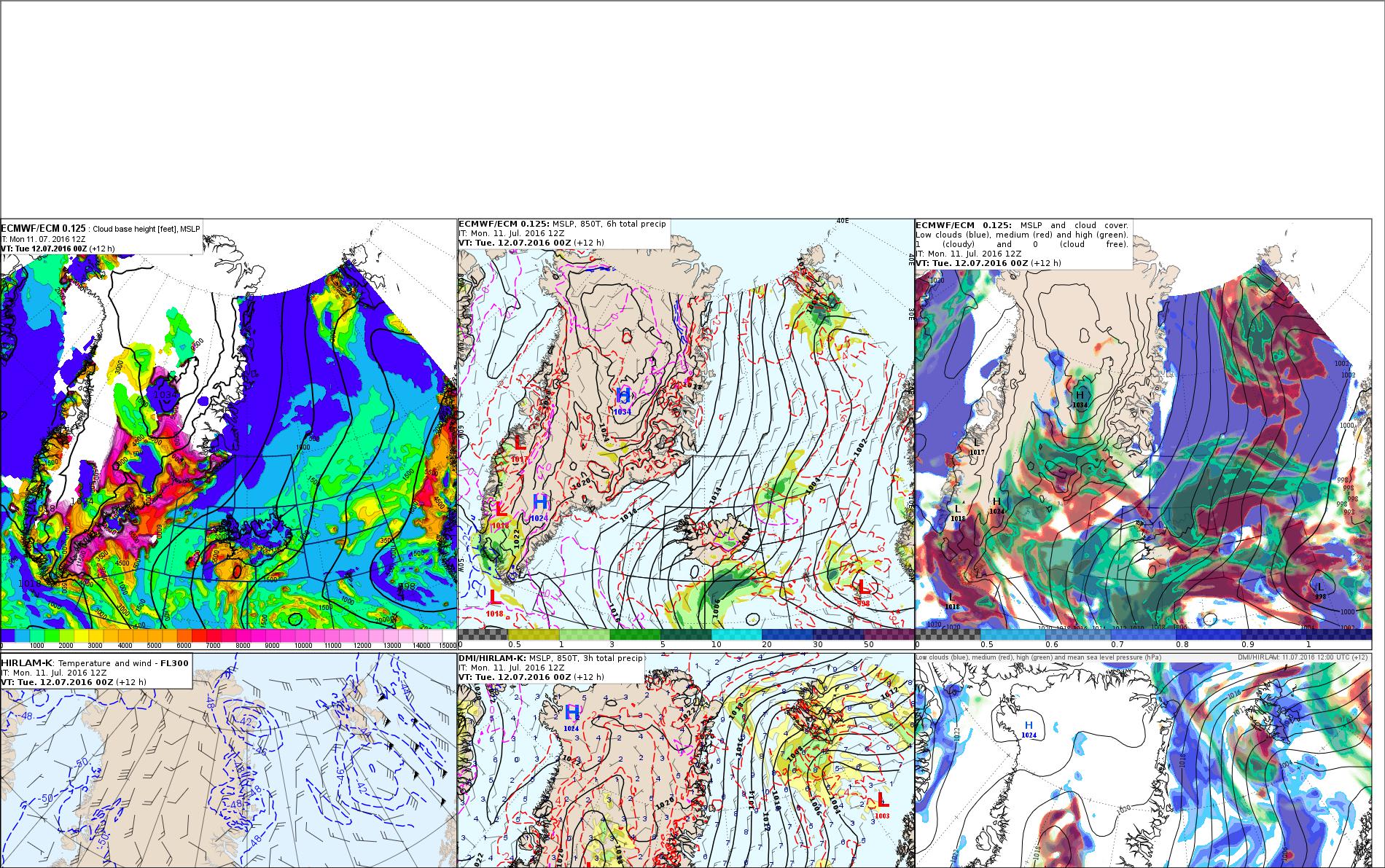This screenshot has width=1385, height=868.
Task: Click the 50 value color on the precip legend
Action: click(x=889, y=635)
